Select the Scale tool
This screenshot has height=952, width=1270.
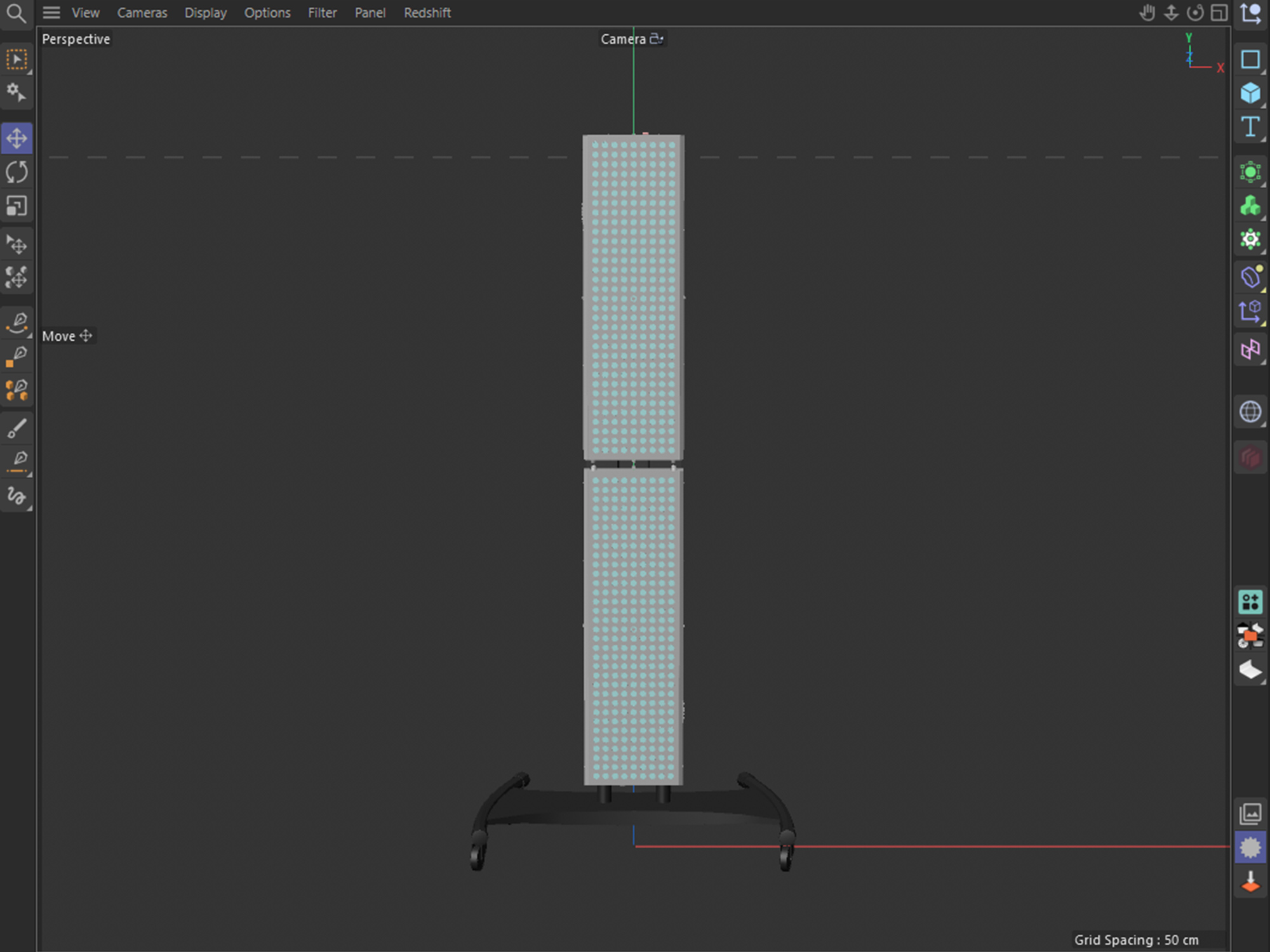tap(17, 206)
